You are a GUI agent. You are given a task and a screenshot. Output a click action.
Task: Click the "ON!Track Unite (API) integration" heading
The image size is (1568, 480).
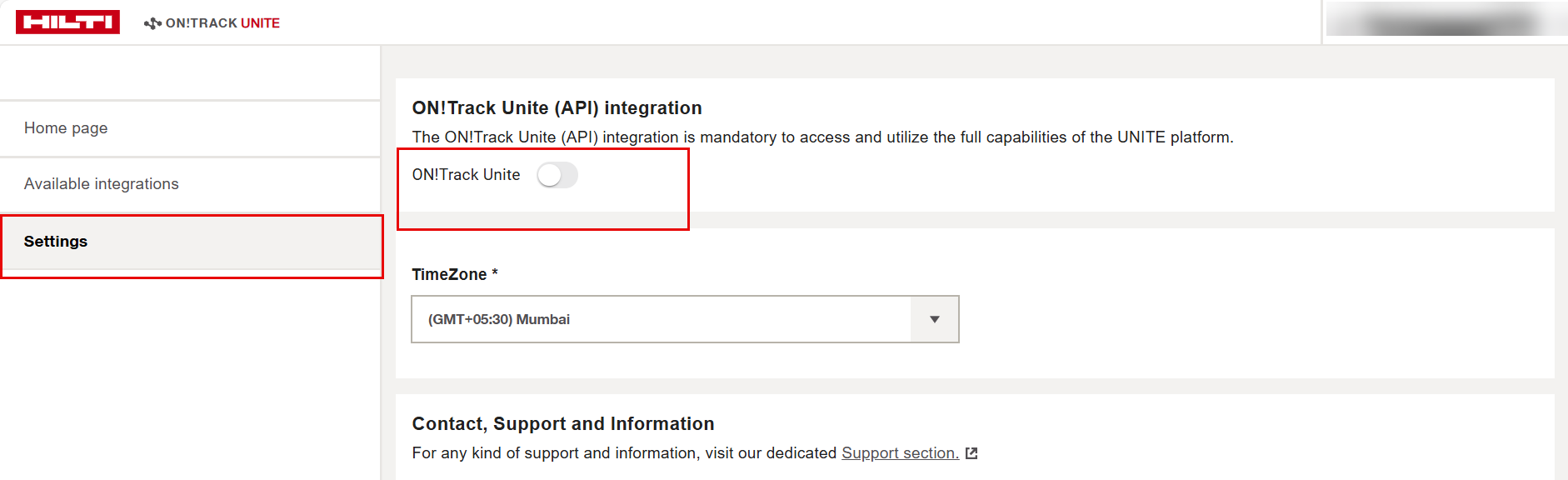click(x=557, y=108)
